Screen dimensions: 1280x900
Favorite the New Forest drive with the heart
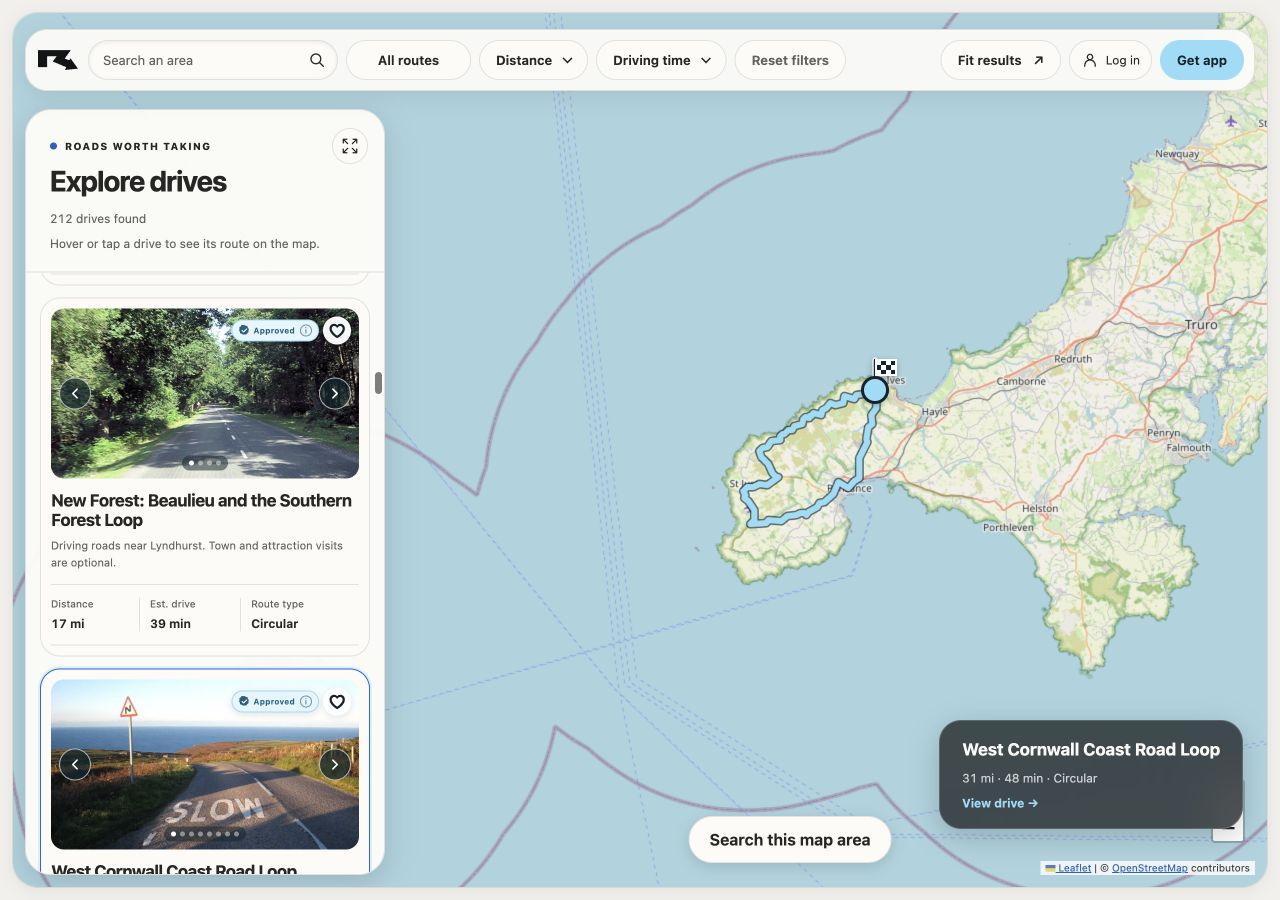(337, 330)
